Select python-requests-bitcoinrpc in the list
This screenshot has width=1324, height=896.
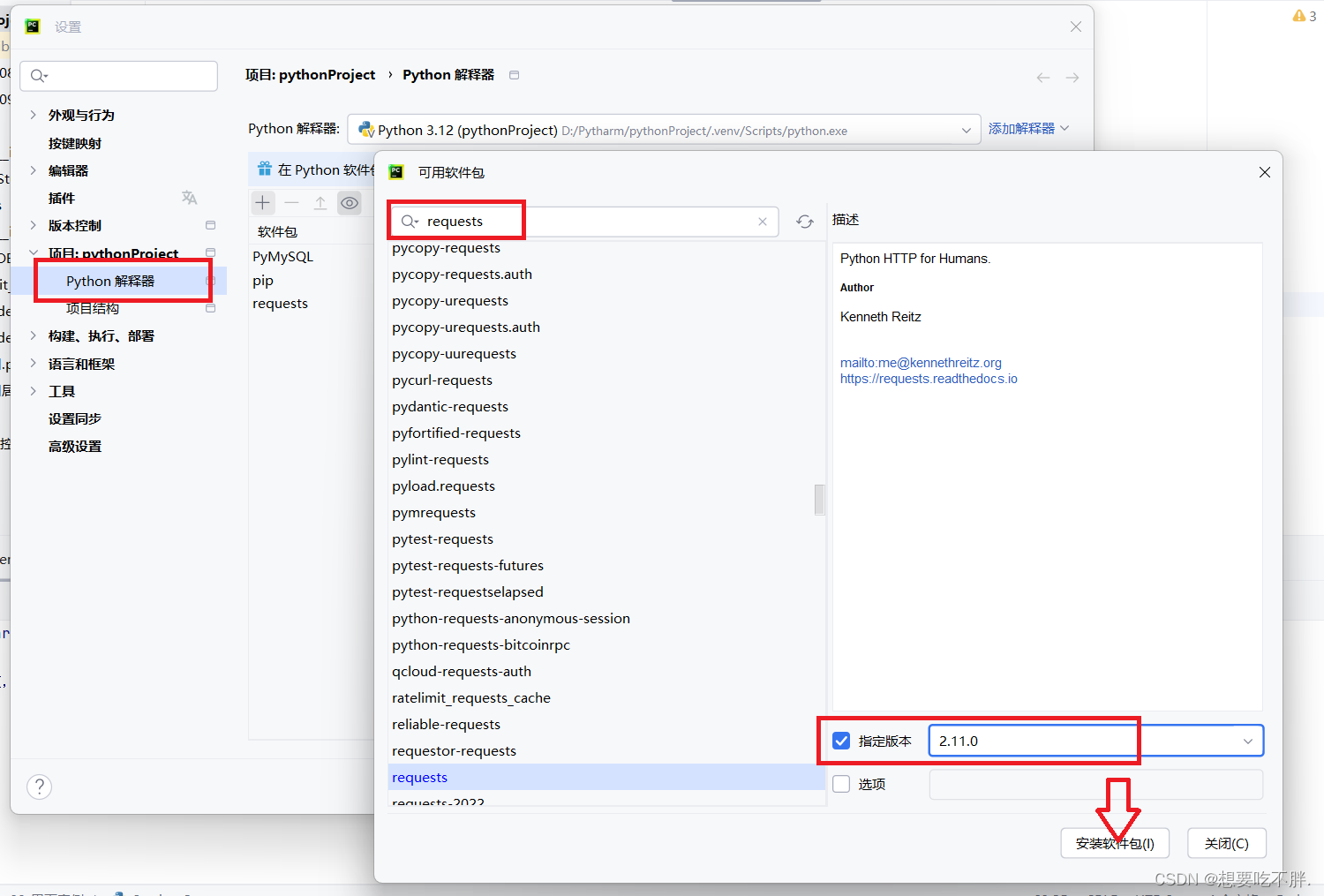click(607, 644)
